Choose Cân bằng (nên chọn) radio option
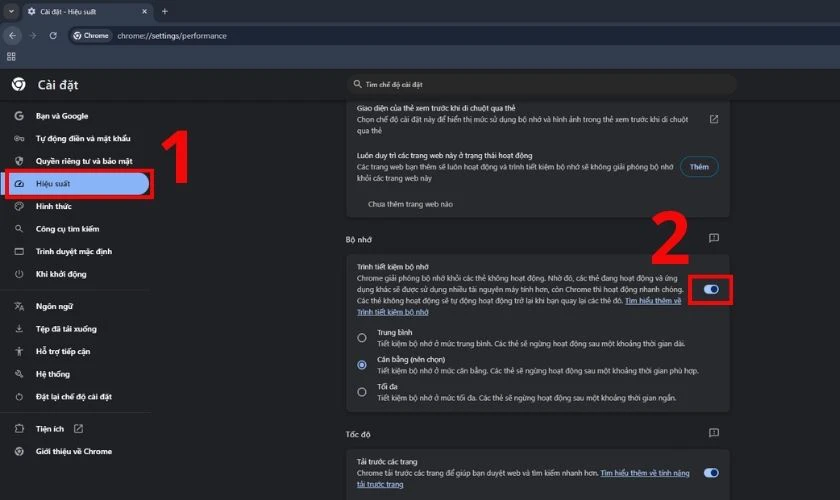 (362, 365)
